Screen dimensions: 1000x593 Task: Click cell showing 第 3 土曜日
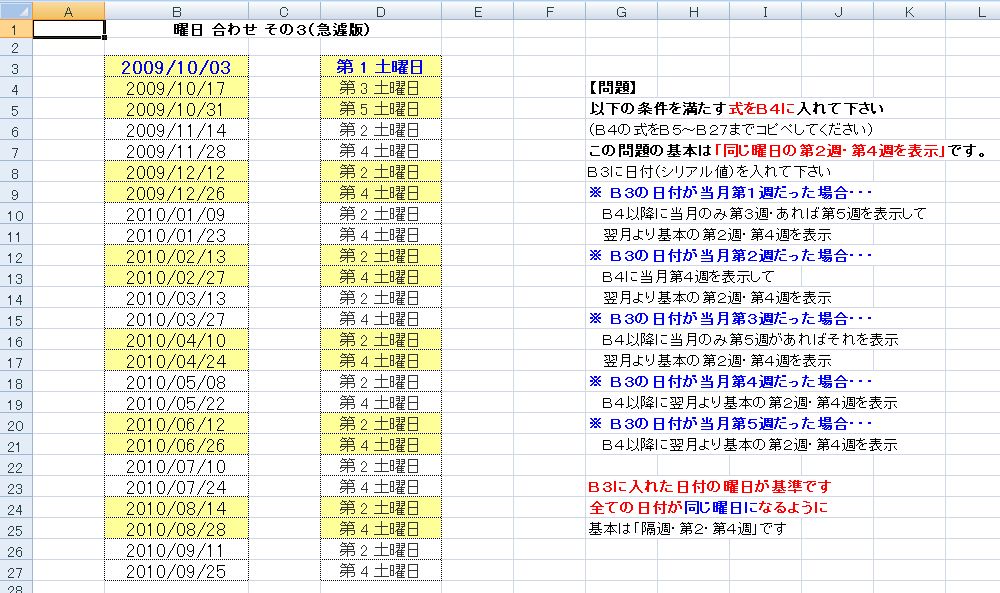[x=381, y=89]
